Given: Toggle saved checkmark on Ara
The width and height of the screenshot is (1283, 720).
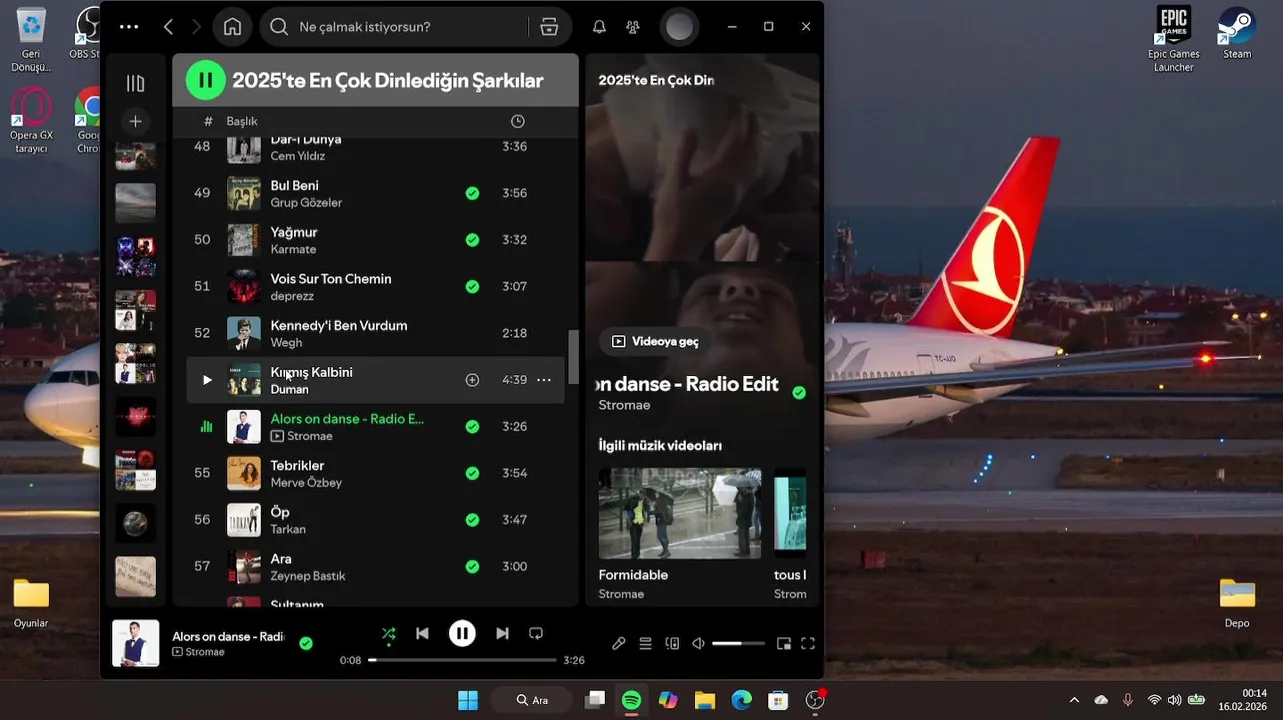Looking at the screenshot, I should pos(472,566).
